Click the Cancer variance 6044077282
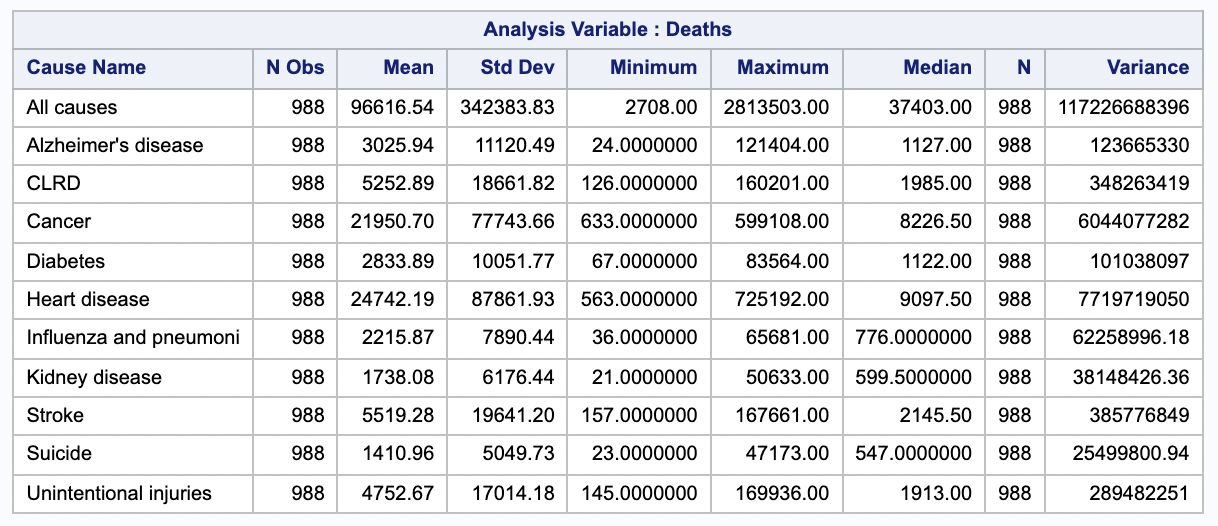Viewport: 1218px width, 526px height. (x=1135, y=222)
